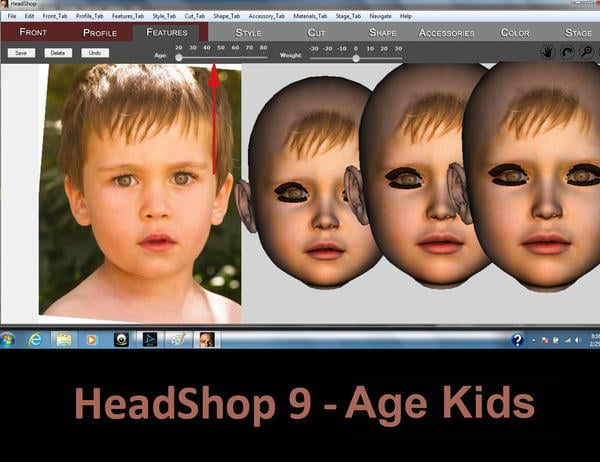Viewport: 600px width, 462px height.
Task: Open the Help menu
Action: (x=406, y=16)
